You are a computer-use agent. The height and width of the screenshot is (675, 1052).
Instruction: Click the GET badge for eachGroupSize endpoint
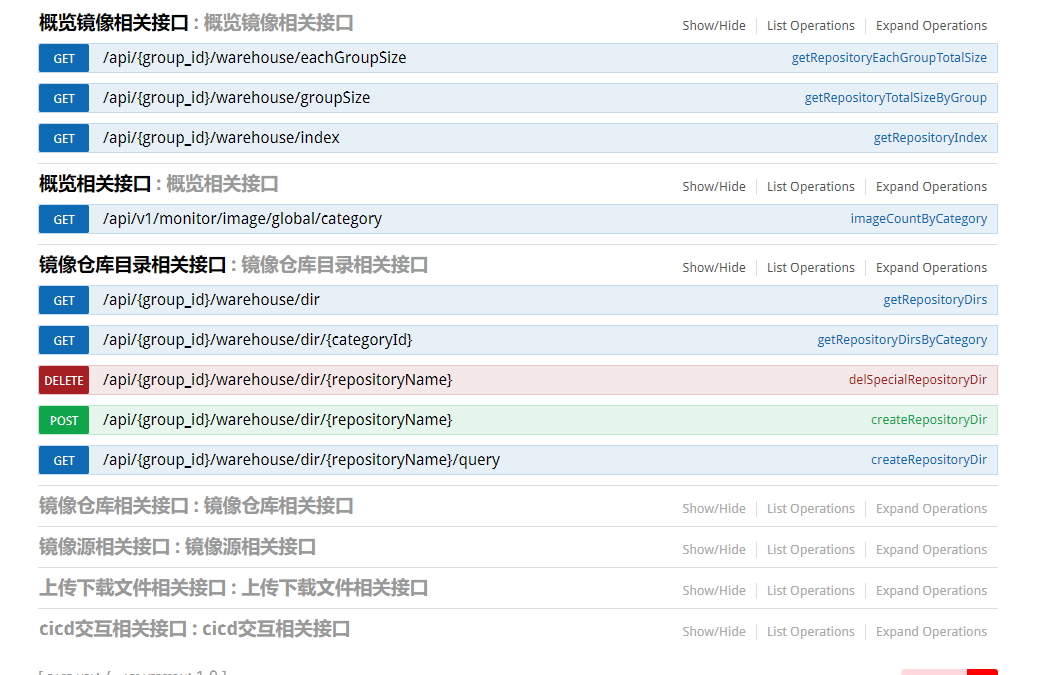[63, 58]
